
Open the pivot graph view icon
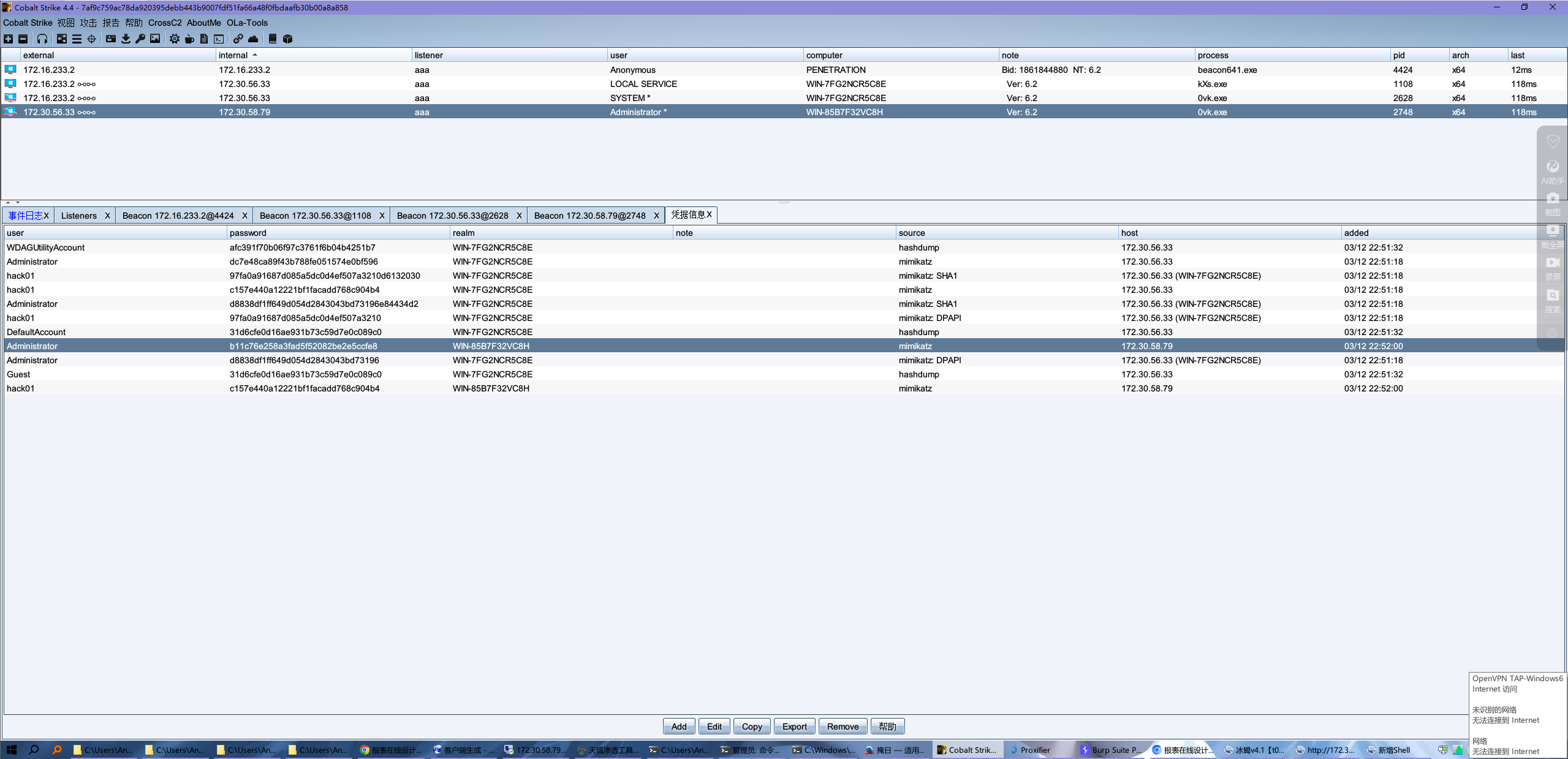tap(62, 39)
